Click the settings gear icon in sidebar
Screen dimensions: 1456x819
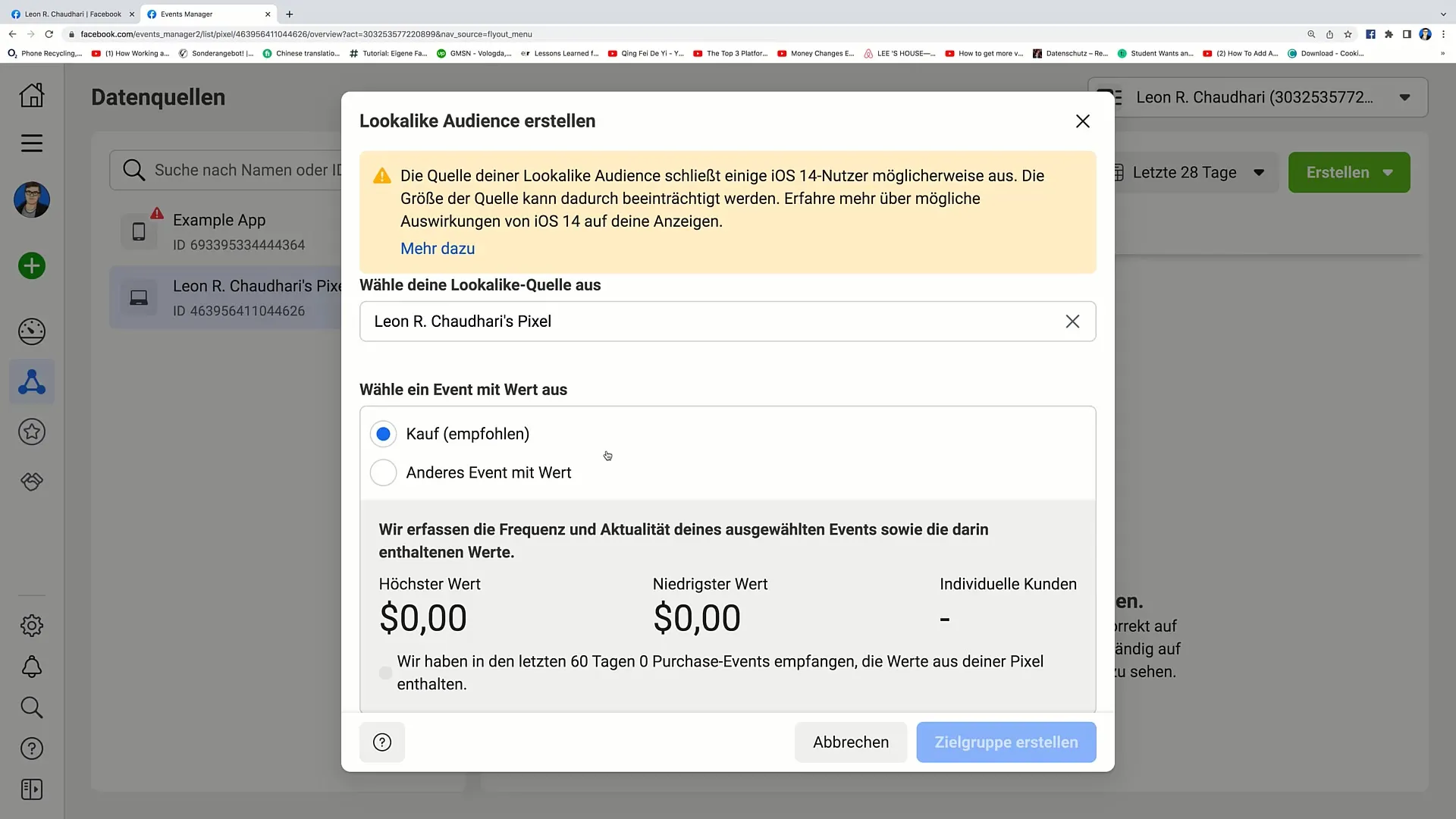coord(32,625)
